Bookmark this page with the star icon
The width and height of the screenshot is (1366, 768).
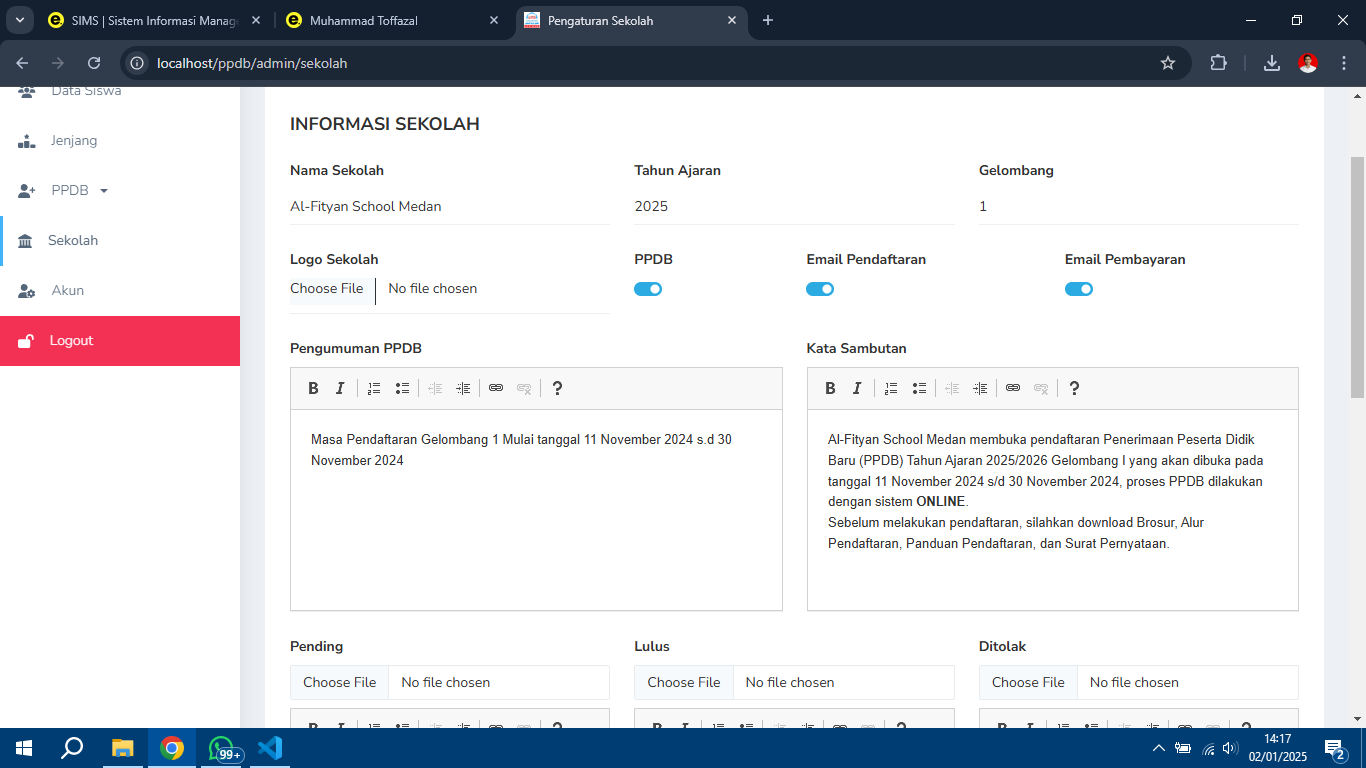click(1167, 63)
